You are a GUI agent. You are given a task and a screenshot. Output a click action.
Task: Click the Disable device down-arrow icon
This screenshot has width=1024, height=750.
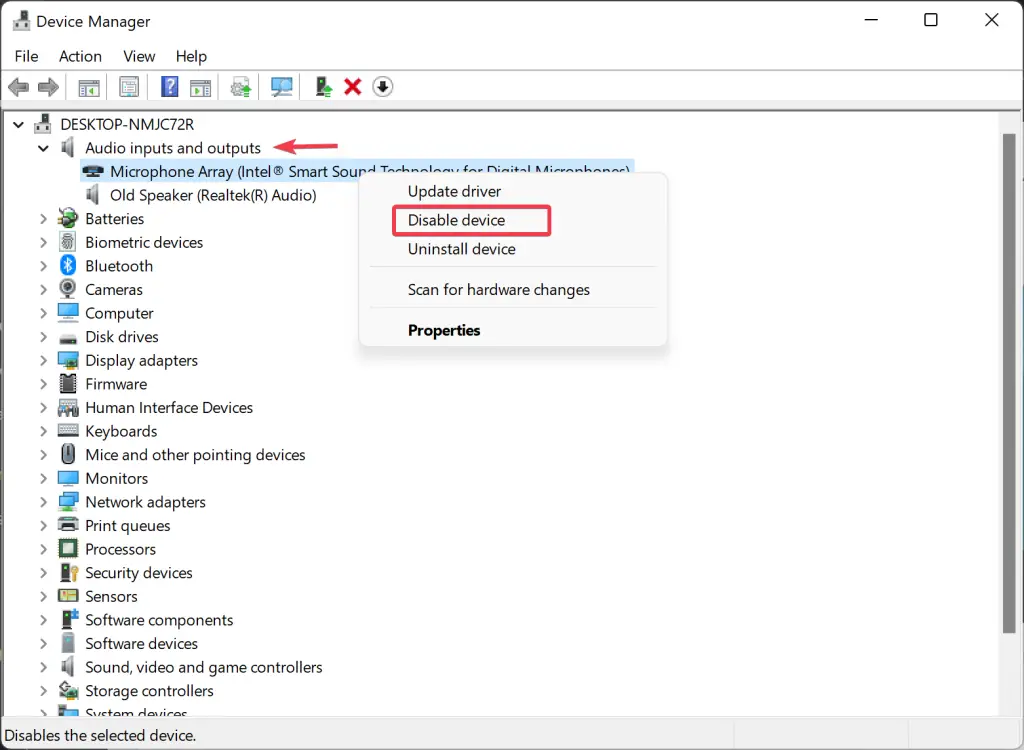click(x=382, y=86)
